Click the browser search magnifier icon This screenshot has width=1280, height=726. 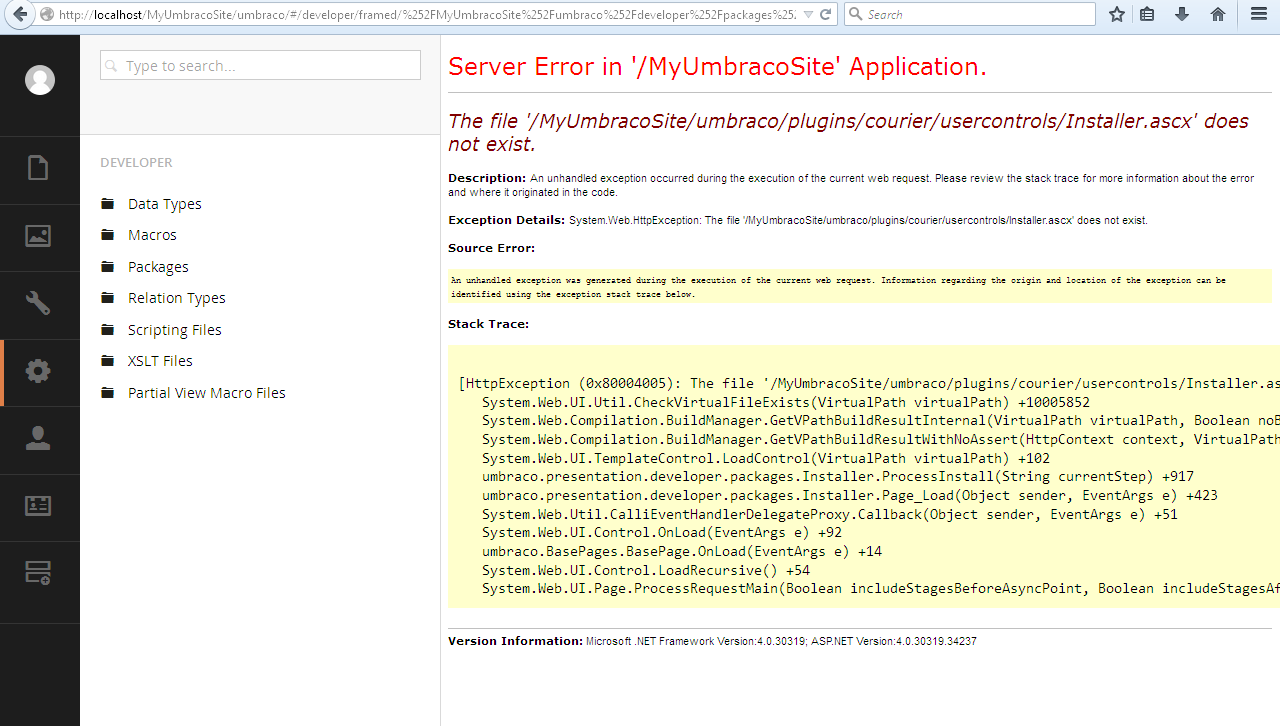(856, 15)
